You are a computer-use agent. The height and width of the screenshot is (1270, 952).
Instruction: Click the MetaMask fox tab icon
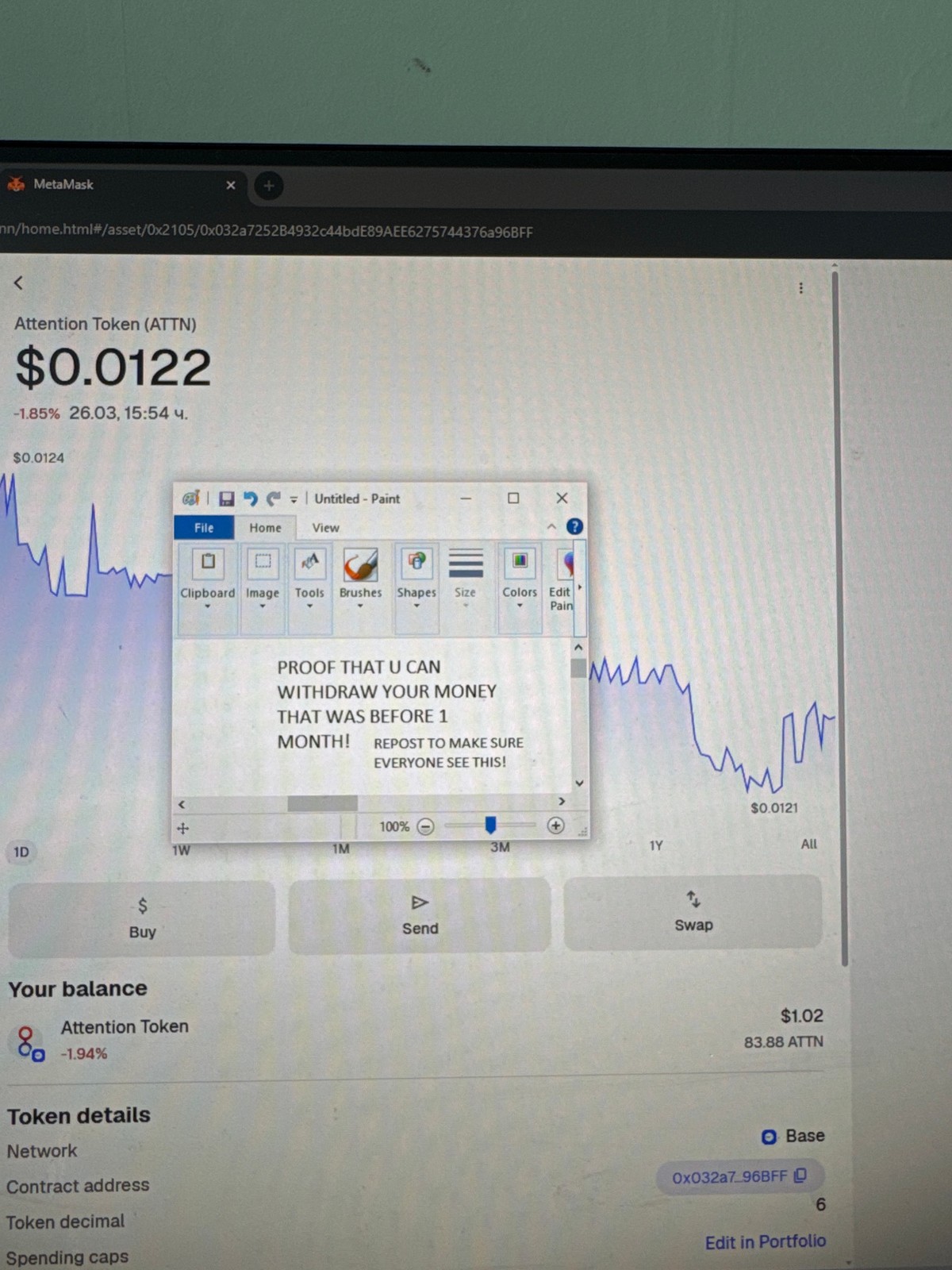(x=16, y=184)
